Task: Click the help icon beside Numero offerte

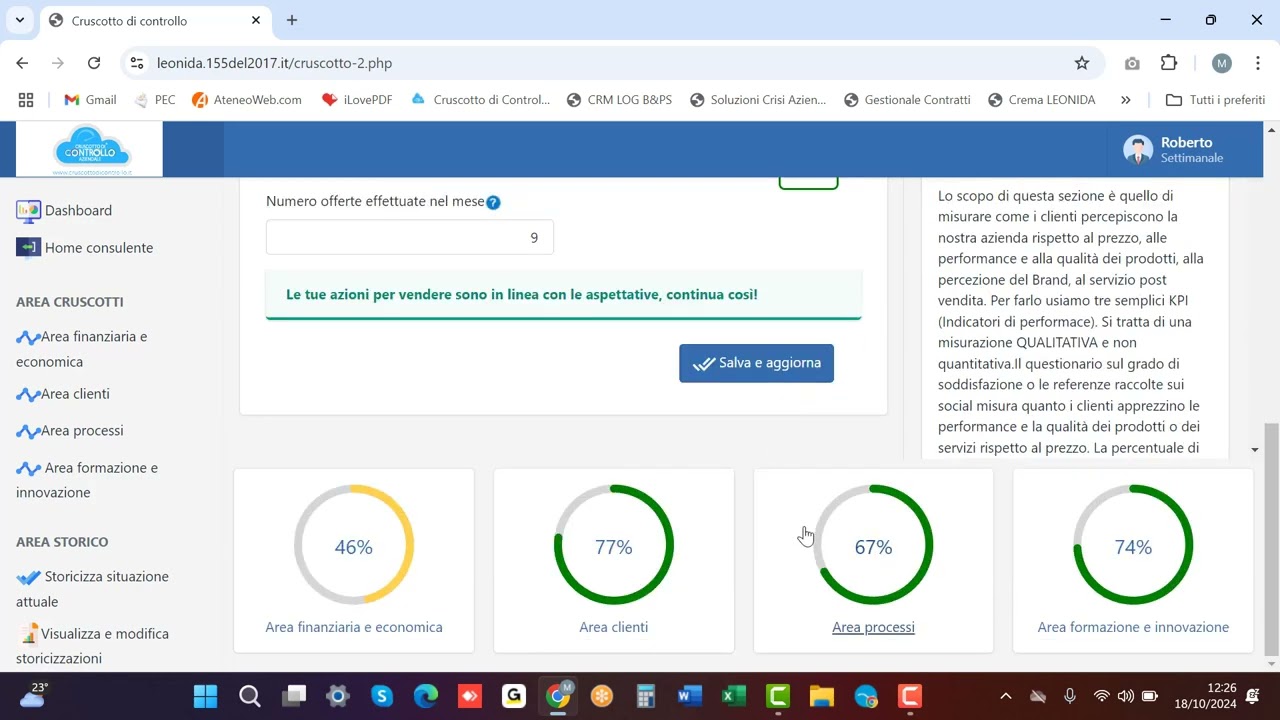Action: 493,202
